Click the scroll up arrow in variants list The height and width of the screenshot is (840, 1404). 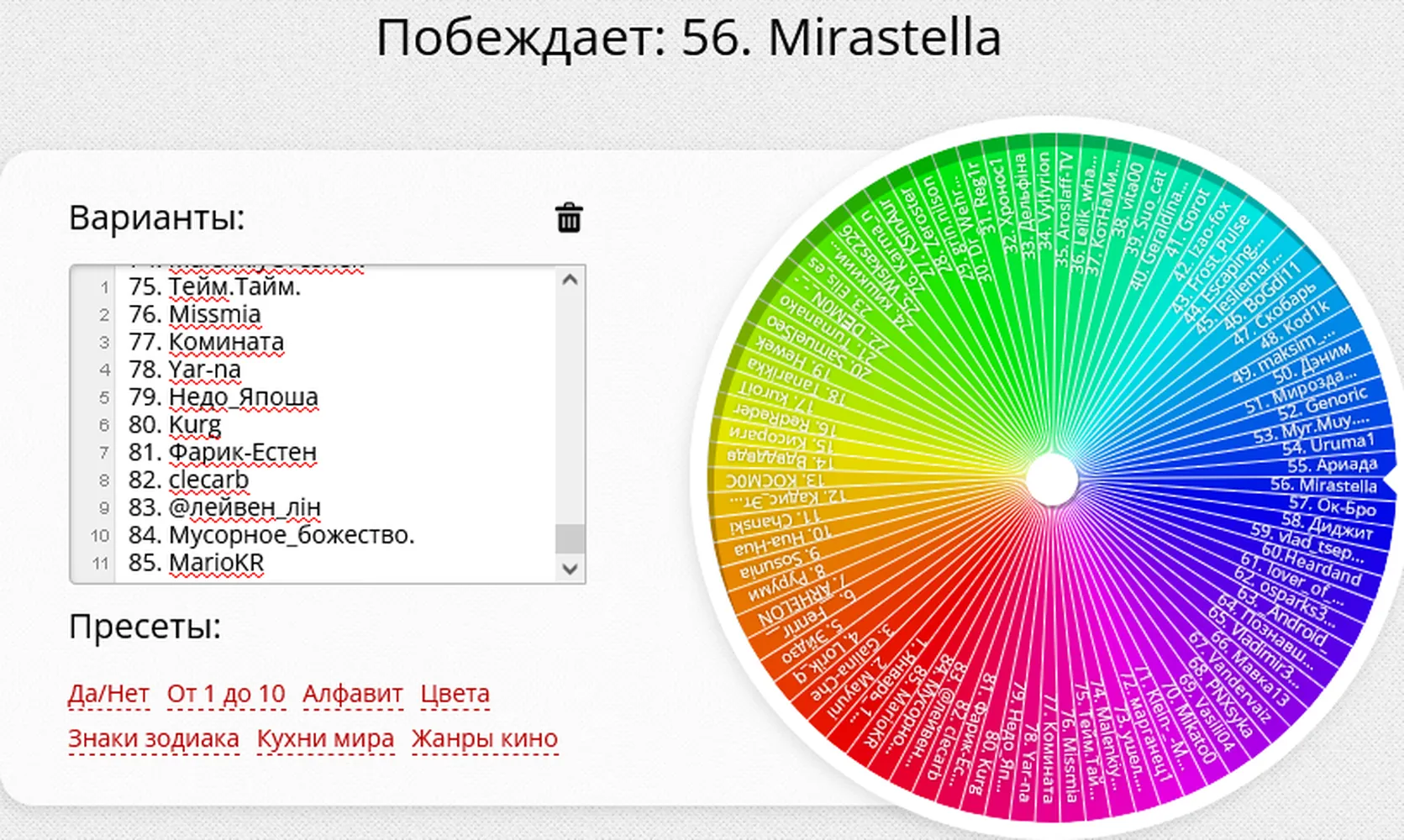570,280
